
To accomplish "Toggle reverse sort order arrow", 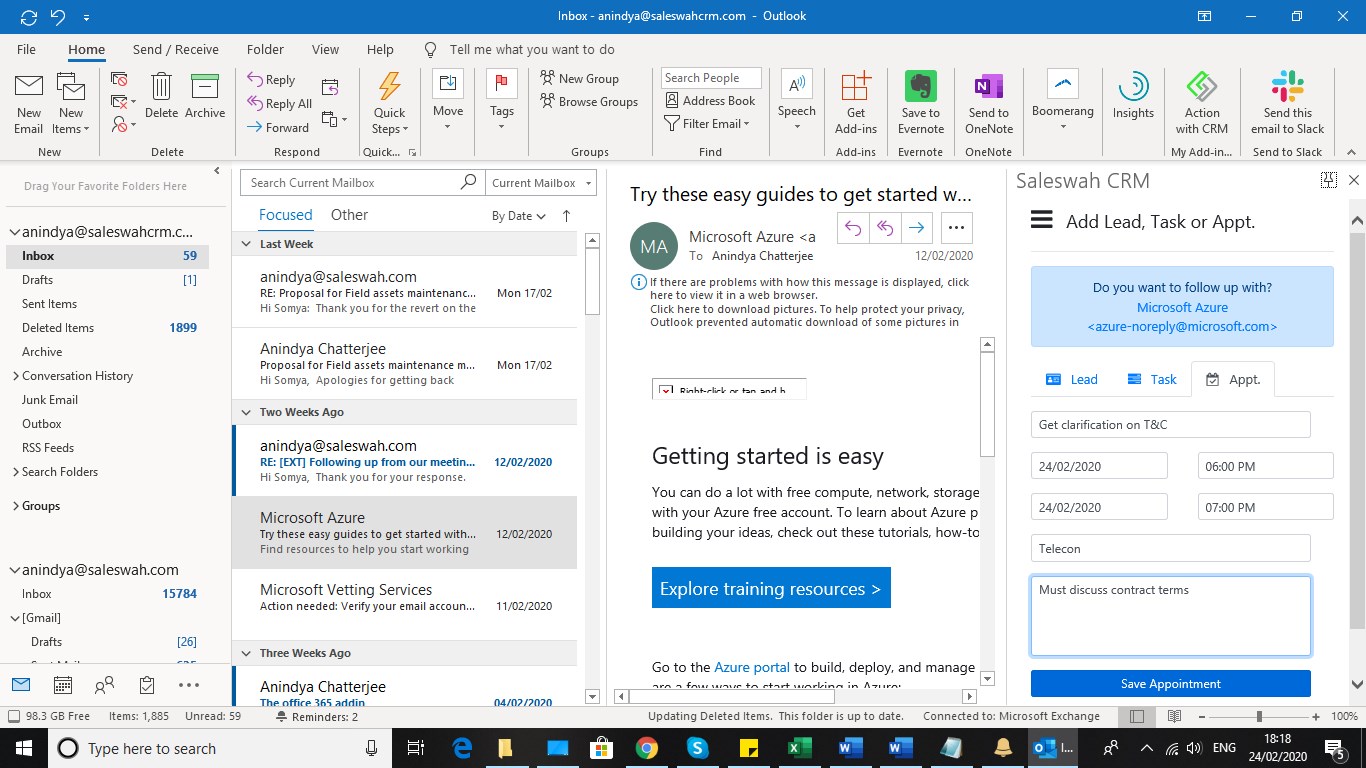I will click(x=567, y=215).
